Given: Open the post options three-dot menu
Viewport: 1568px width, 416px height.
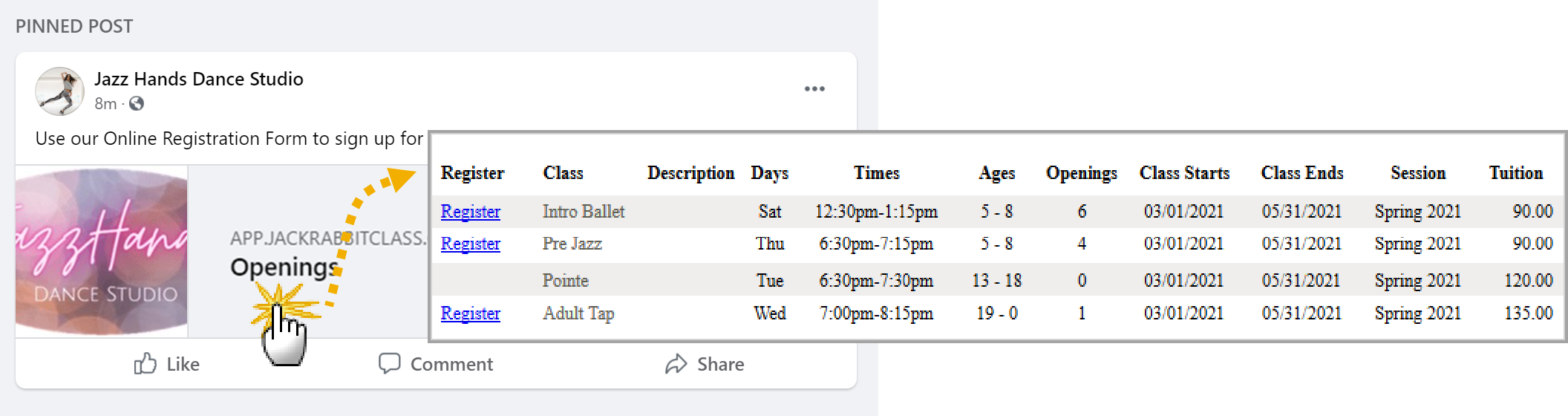Looking at the screenshot, I should [x=814, y=89].
